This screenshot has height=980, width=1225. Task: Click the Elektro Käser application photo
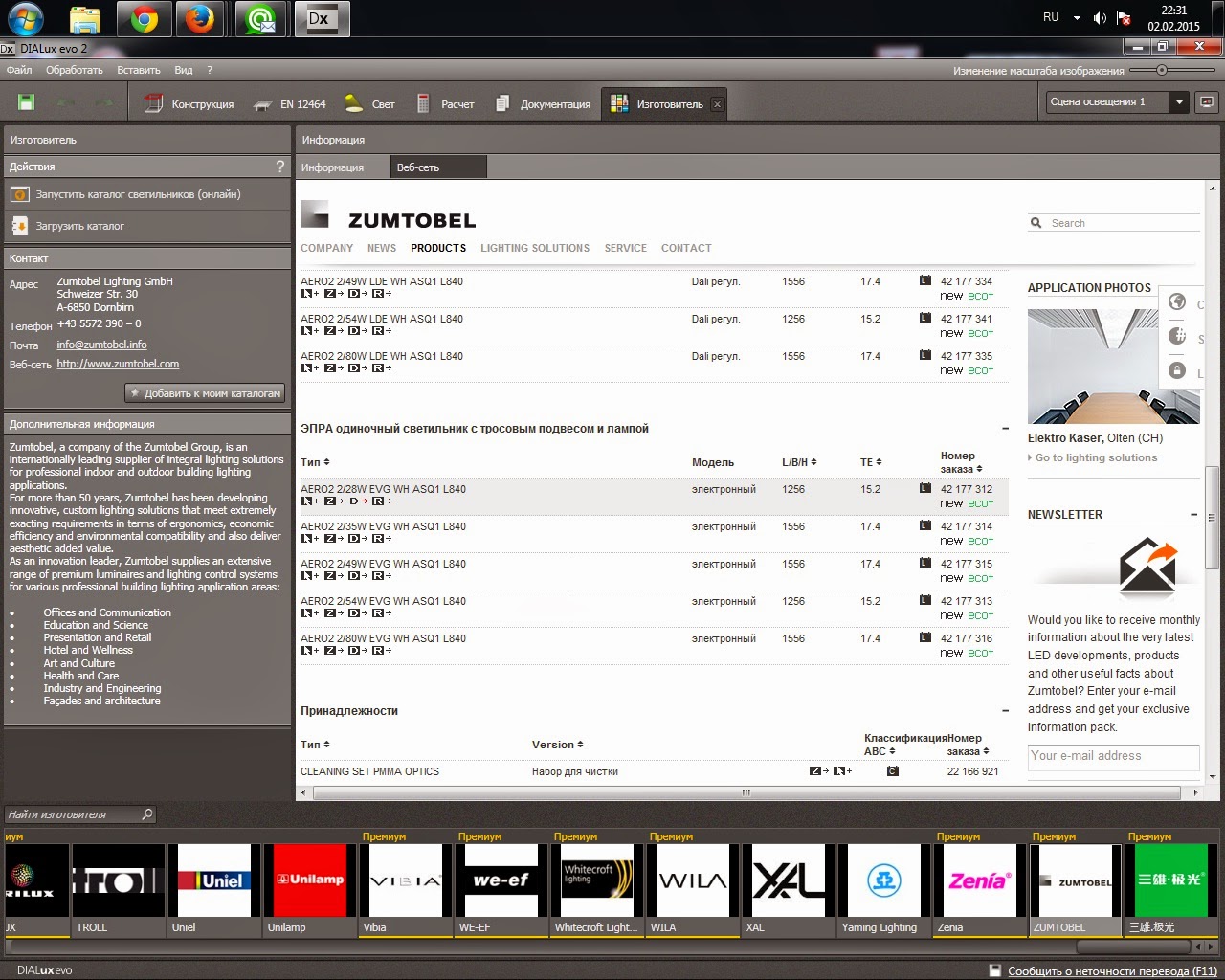[1114, 367]
